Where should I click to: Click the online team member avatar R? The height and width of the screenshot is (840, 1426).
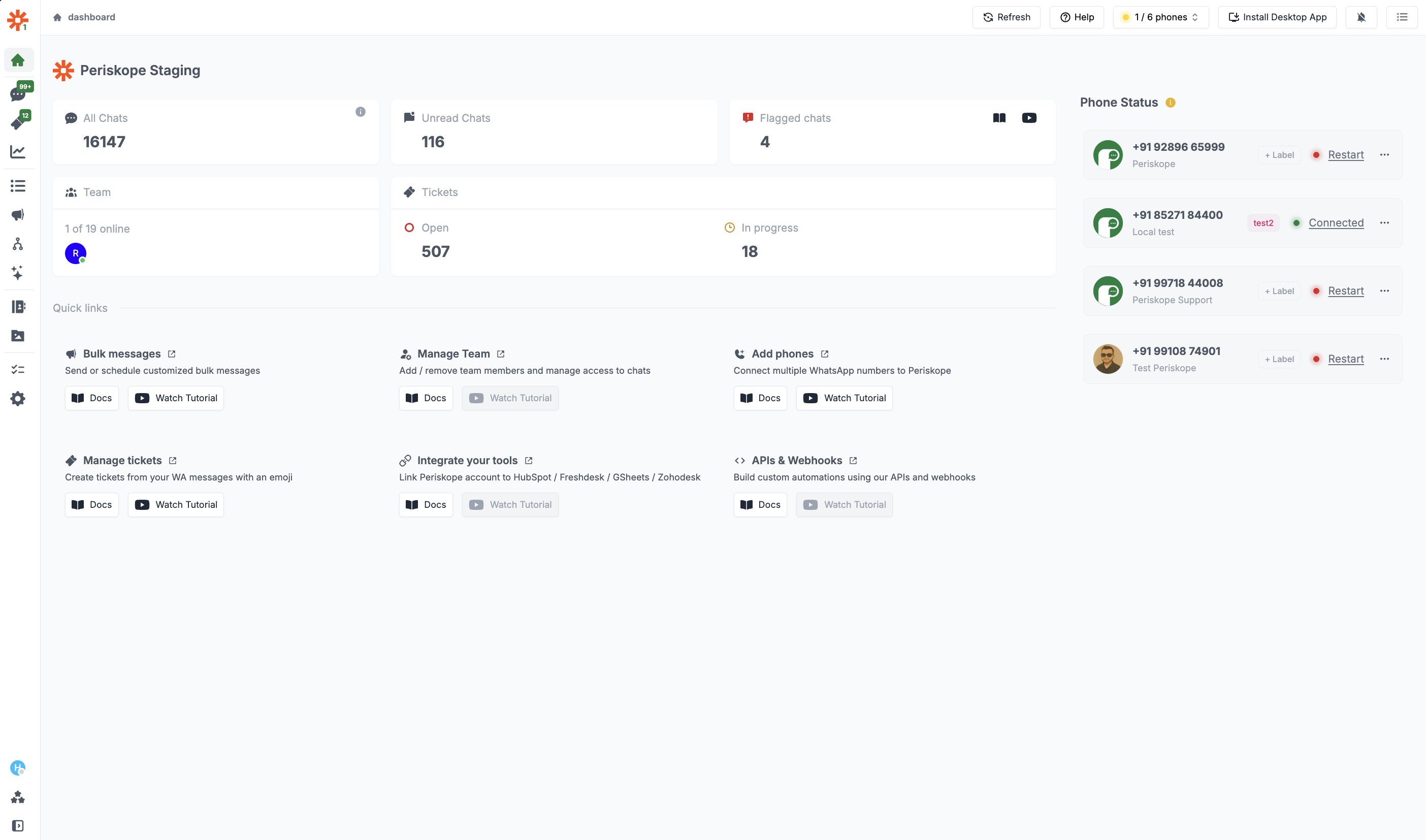[75, 253]
